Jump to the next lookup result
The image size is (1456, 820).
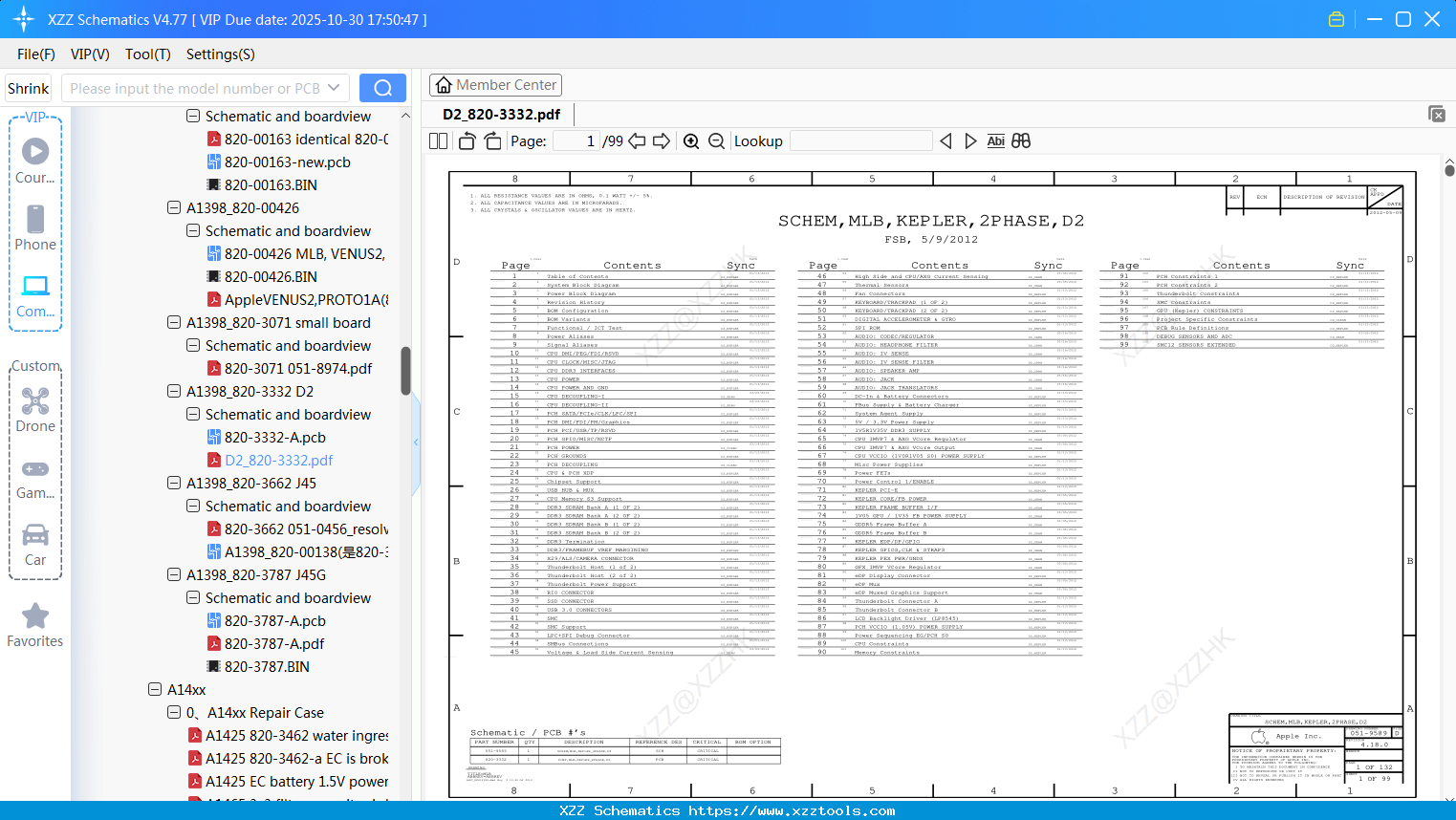click(970, 141)
